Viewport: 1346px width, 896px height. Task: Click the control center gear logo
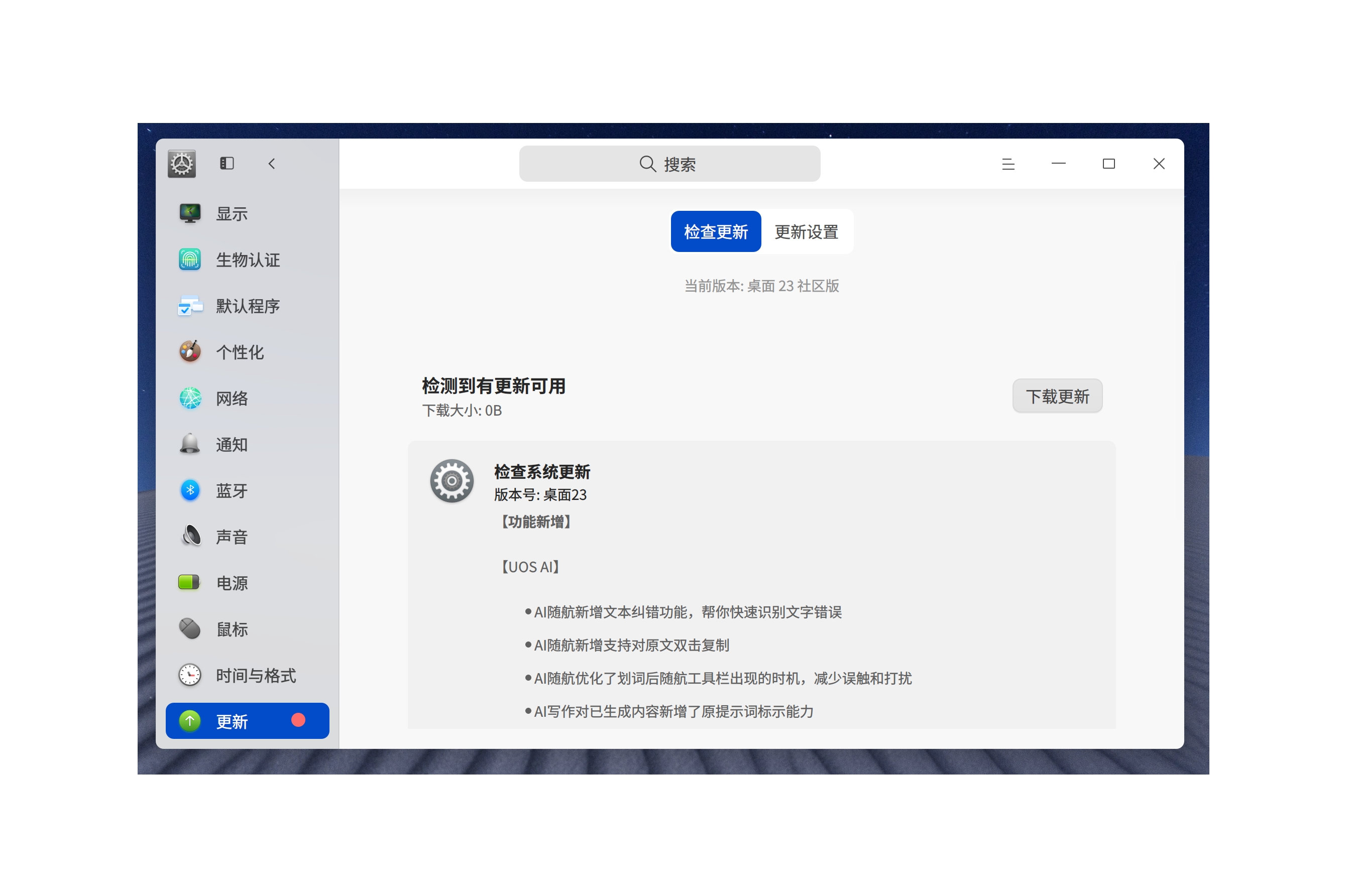(x=181, y=164)
